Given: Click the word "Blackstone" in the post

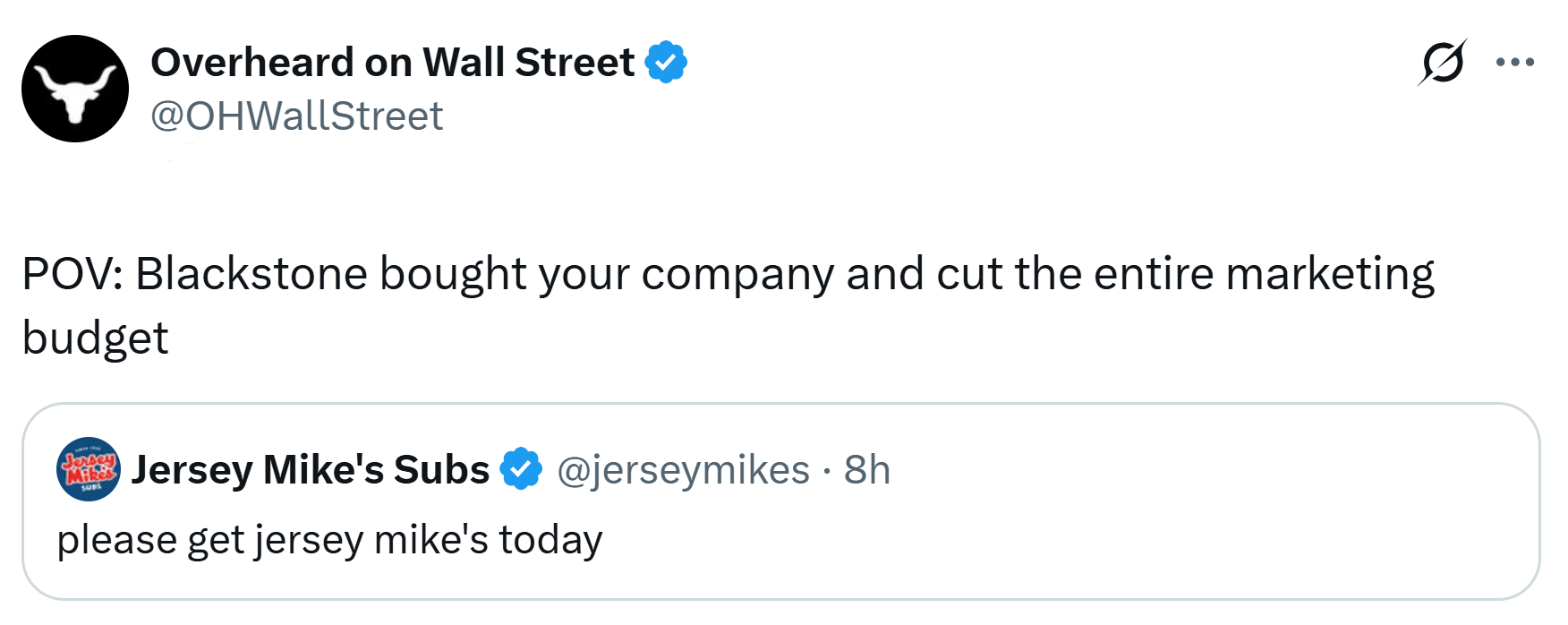Looking at the screenshot, I should click(x=251, y=274).
